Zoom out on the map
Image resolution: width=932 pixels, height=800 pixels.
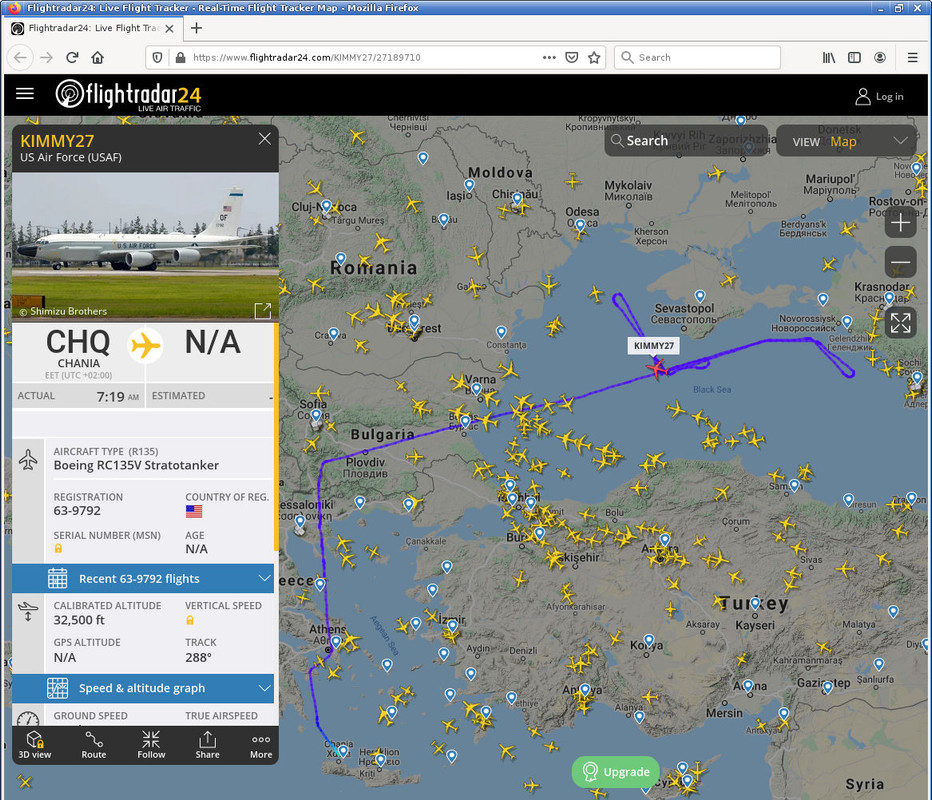click(x=900, y=262)
